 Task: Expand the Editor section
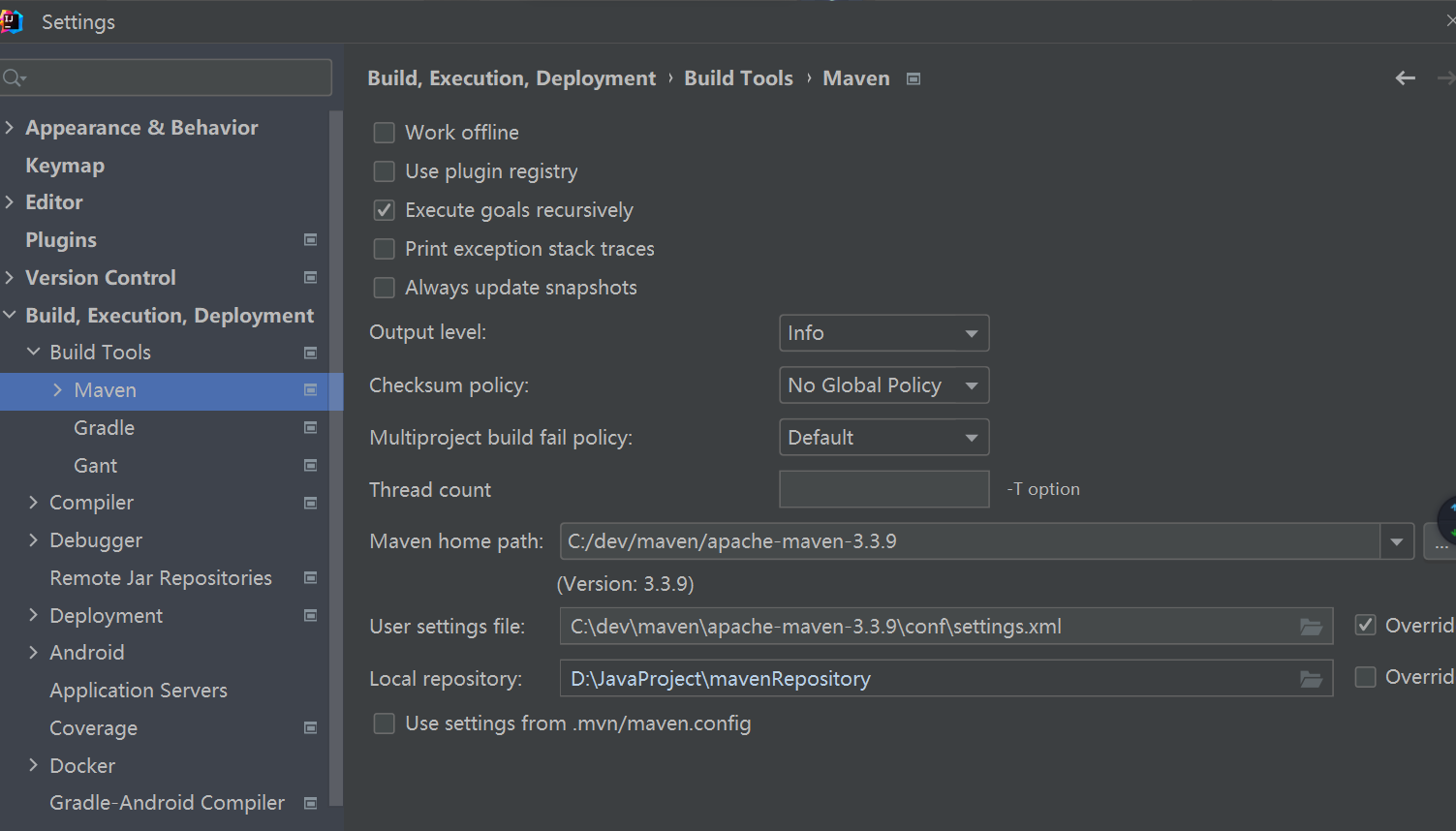click(x=10, y=202)
